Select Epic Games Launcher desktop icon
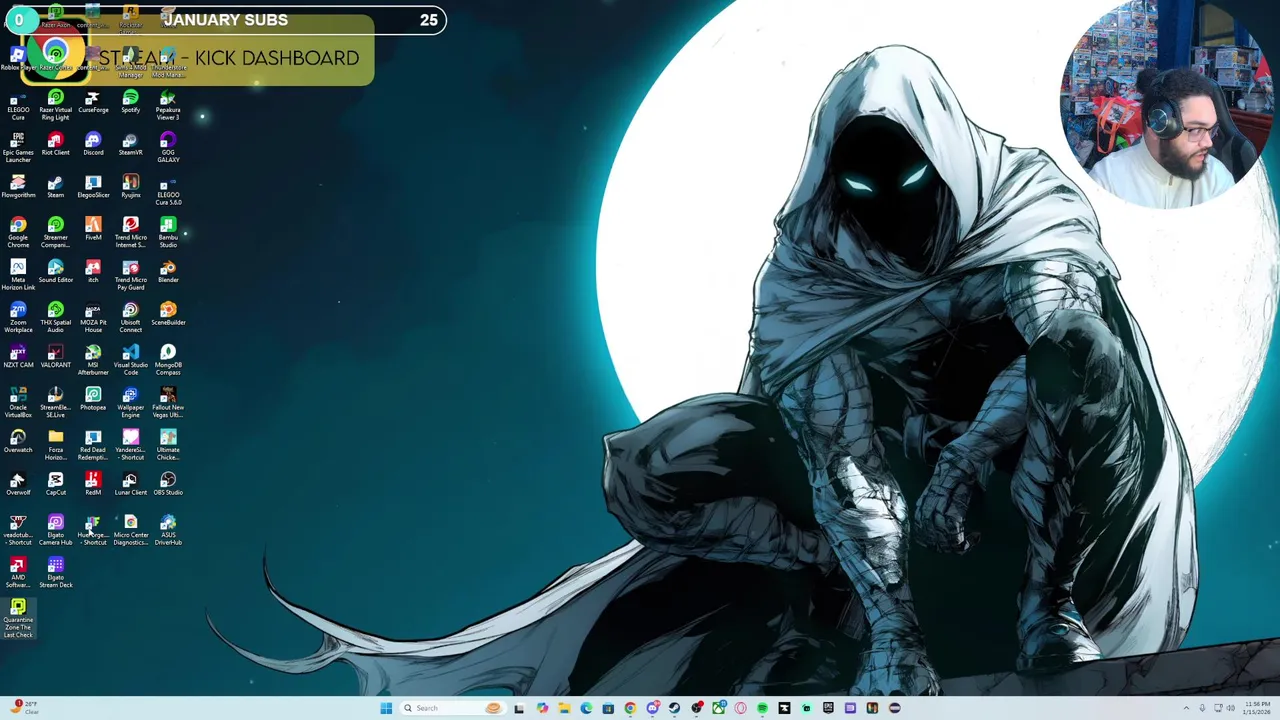The height and width of the screenshot is (720, 1280). pyautogui.click(x=18, y=148)
